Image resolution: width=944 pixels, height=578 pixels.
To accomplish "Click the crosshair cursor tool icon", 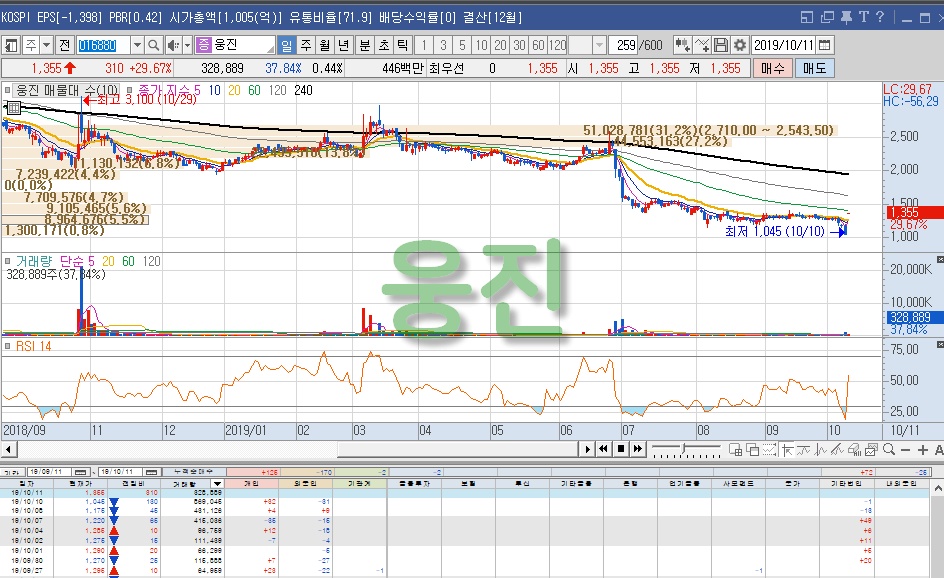I will 787,450.
